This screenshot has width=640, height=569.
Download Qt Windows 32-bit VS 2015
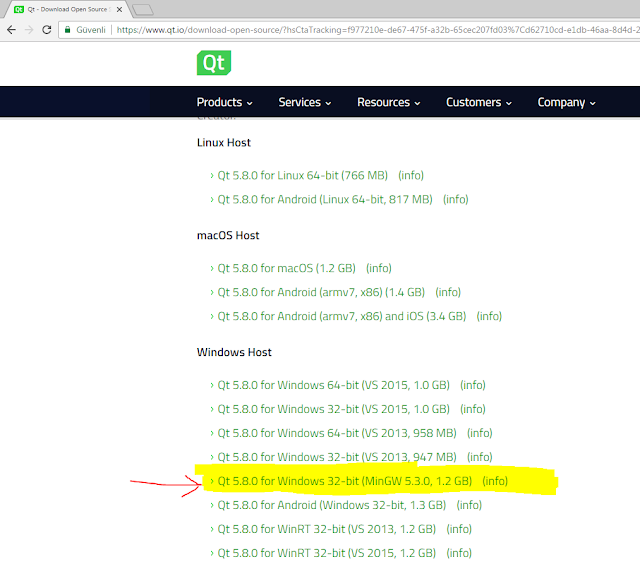[333, 409]
